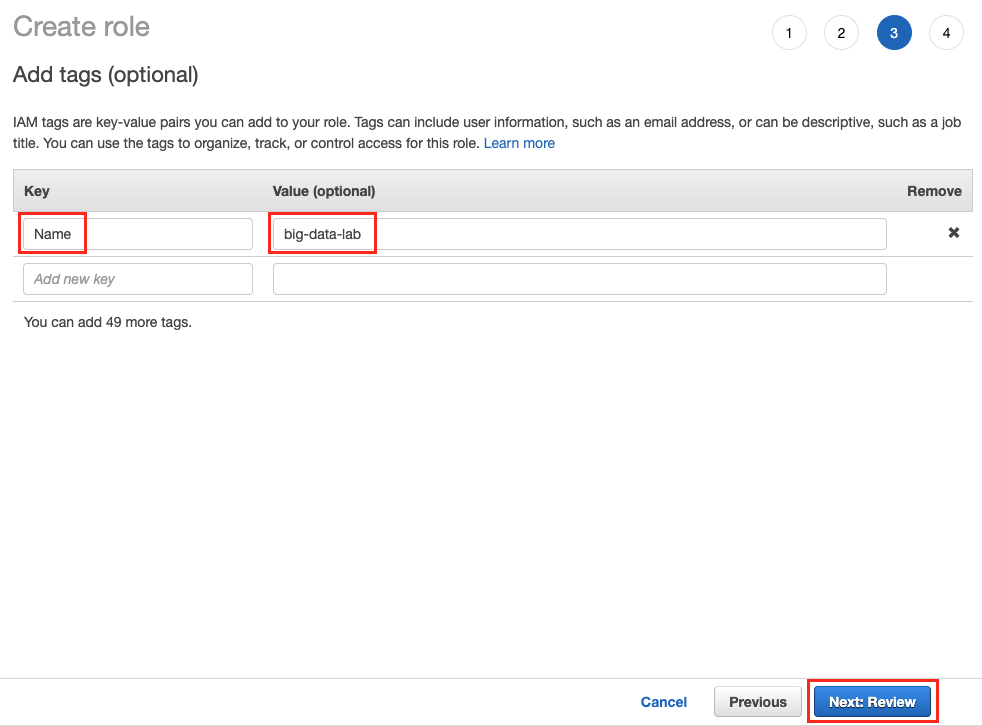Jump to step 2 circle indicator
Viewport: 982px width, 726px height.
click(841, 33)
